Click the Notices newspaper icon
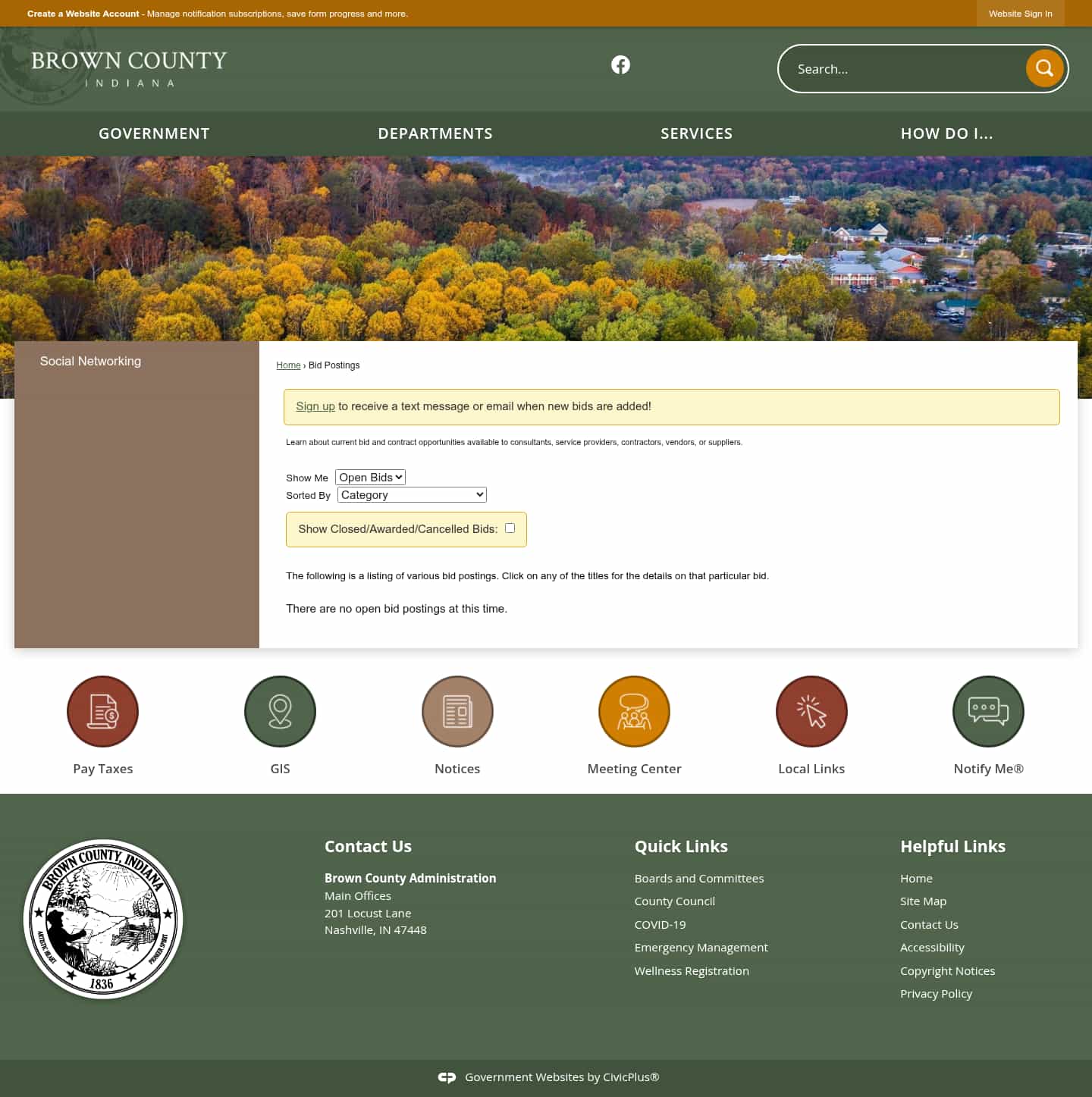The height and width of the screenshot is (1097, 1092). pyautogui.click(x=457, y=711)
